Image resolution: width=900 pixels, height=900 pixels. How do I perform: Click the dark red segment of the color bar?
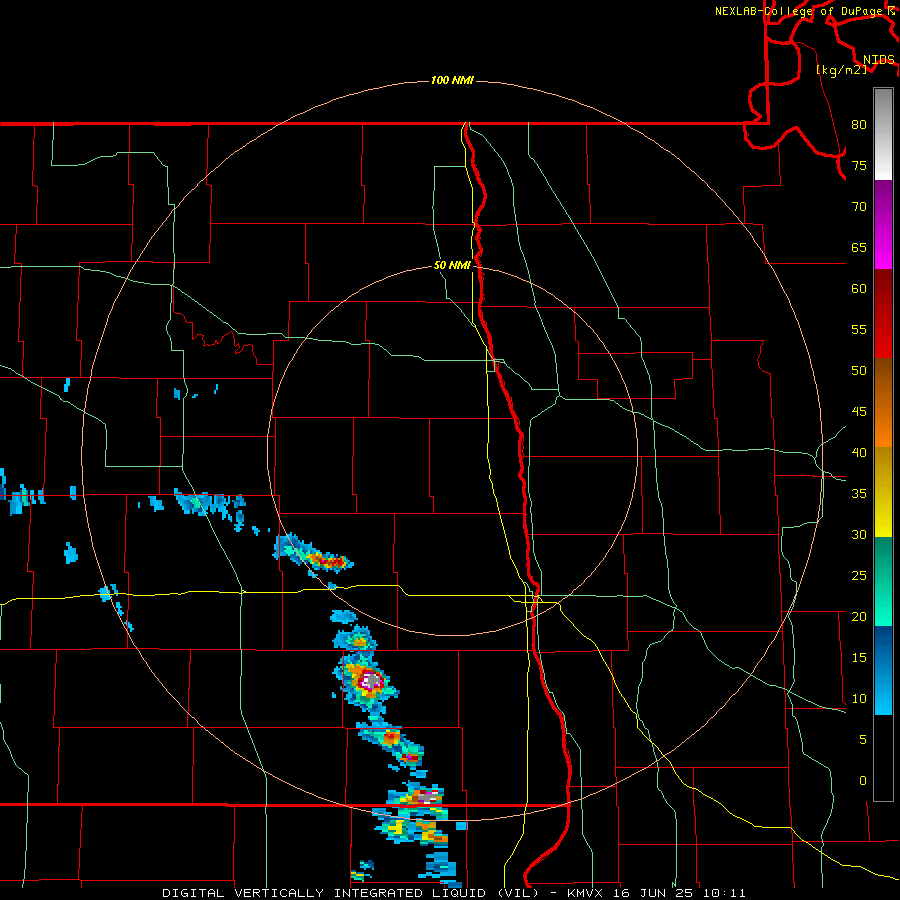(x=883, y=314)
